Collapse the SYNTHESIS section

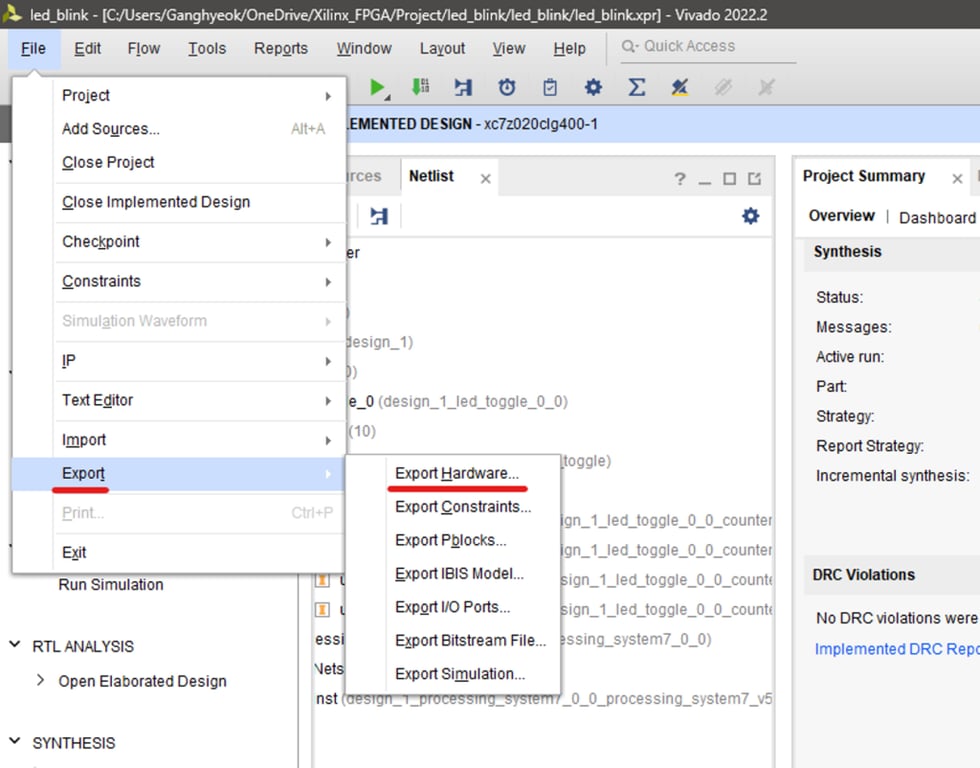(x=15, y=743)
